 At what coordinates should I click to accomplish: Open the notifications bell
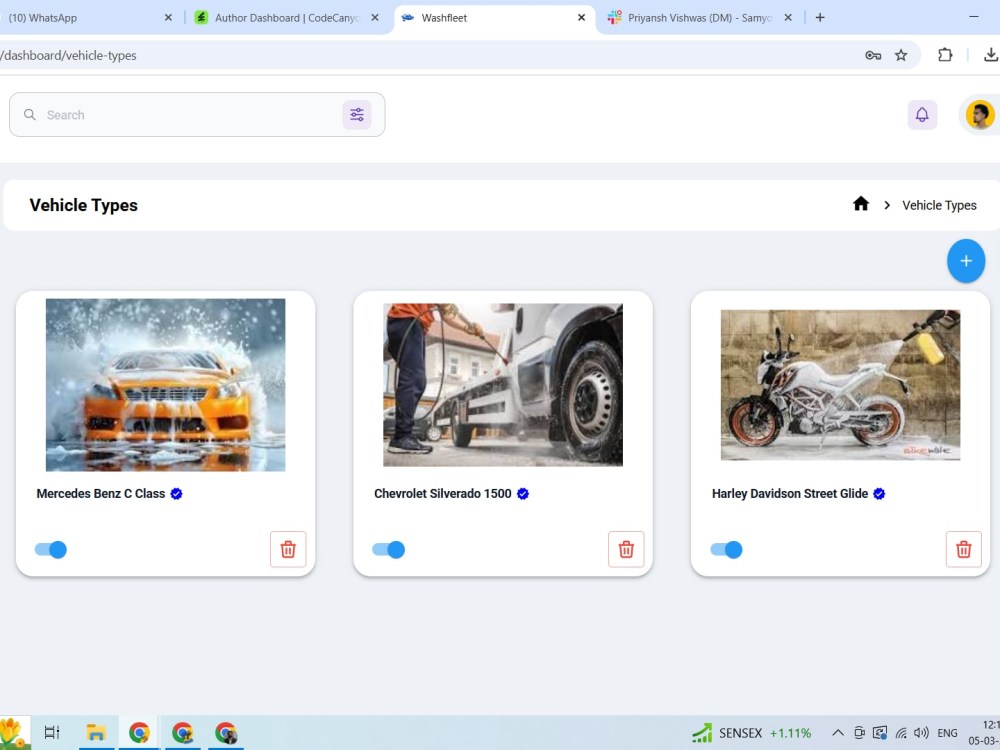922,115
